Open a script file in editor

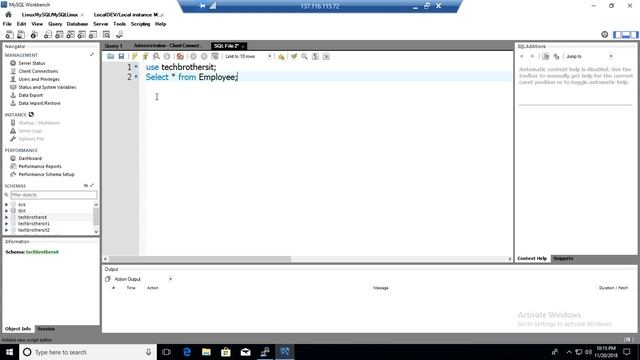111,56
